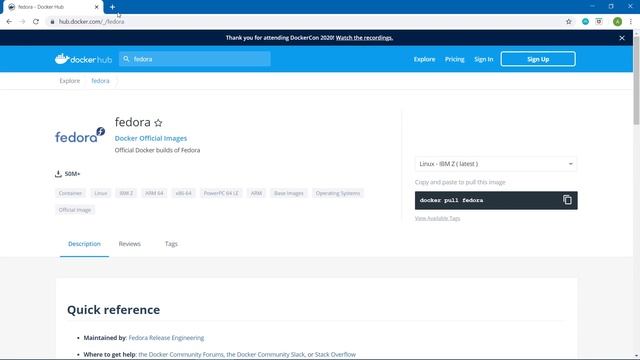Click the Official Image tag

75,210
